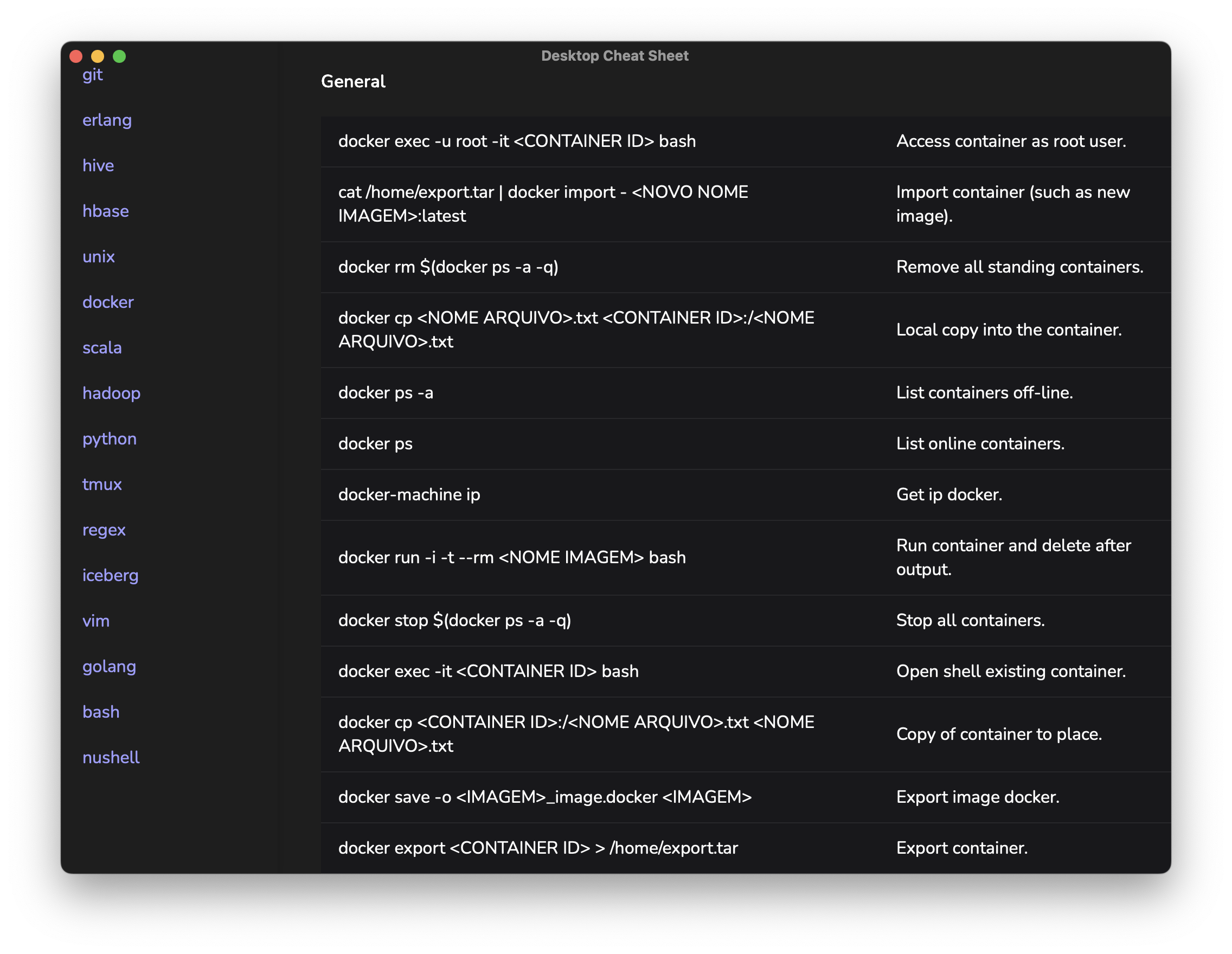Click the 'Stop all containers.' description
Image resolution: width=1232 pixels, height=954 pixels.
(970, 620)
